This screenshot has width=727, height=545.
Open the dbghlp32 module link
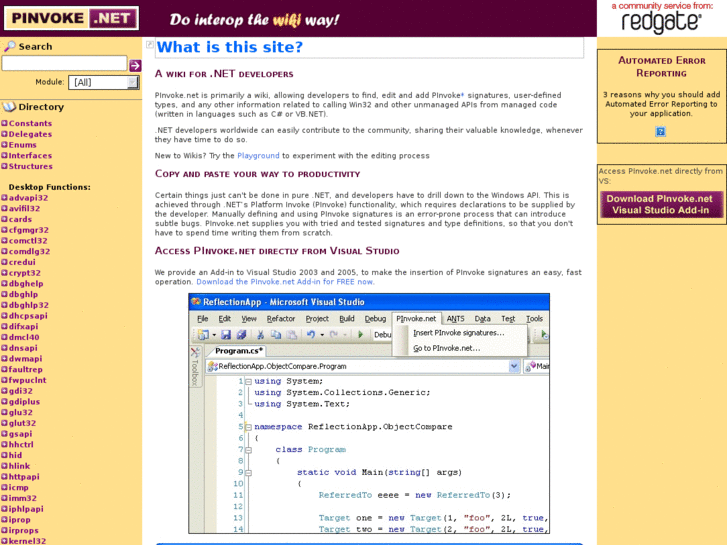29,305
